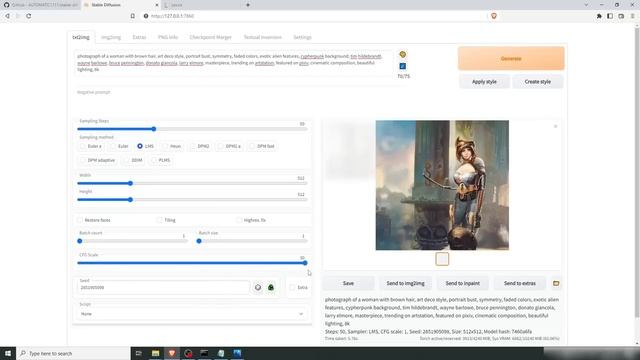This screenshot has width=640, height=360.
Task: Click the Brave browser taskbar icon
Action: tap(172, 353)
